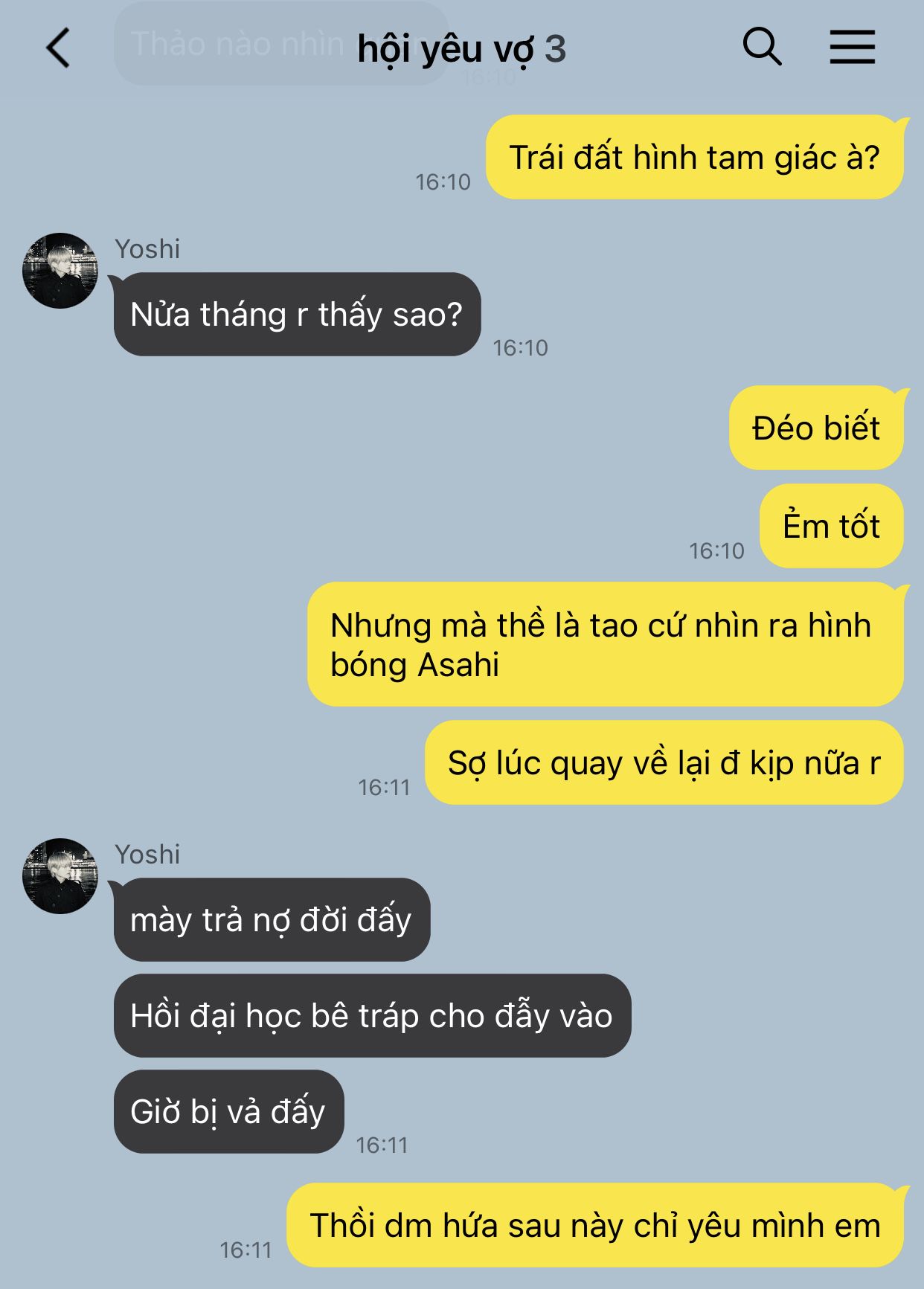Screen dimensions: 924x1289
Task: Tap the Yoshi name label above 'mày trả nợ đời đấy'
Action: (x=147, y=855)
